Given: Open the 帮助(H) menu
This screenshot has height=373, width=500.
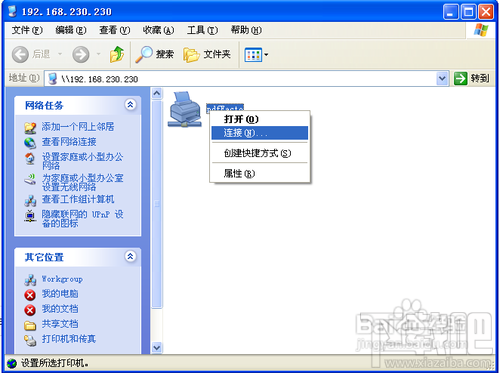Looking at the screenshot, I should point(246,30).
